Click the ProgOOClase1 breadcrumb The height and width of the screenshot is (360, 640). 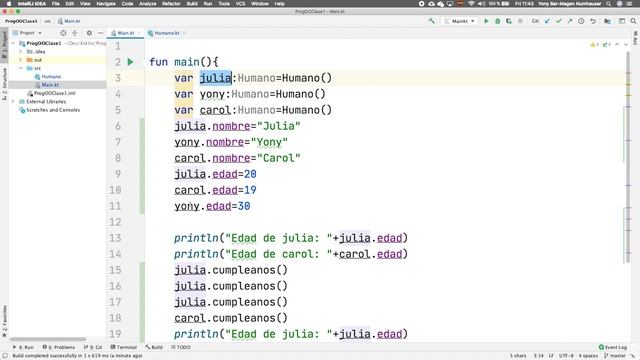click(21, 21)
